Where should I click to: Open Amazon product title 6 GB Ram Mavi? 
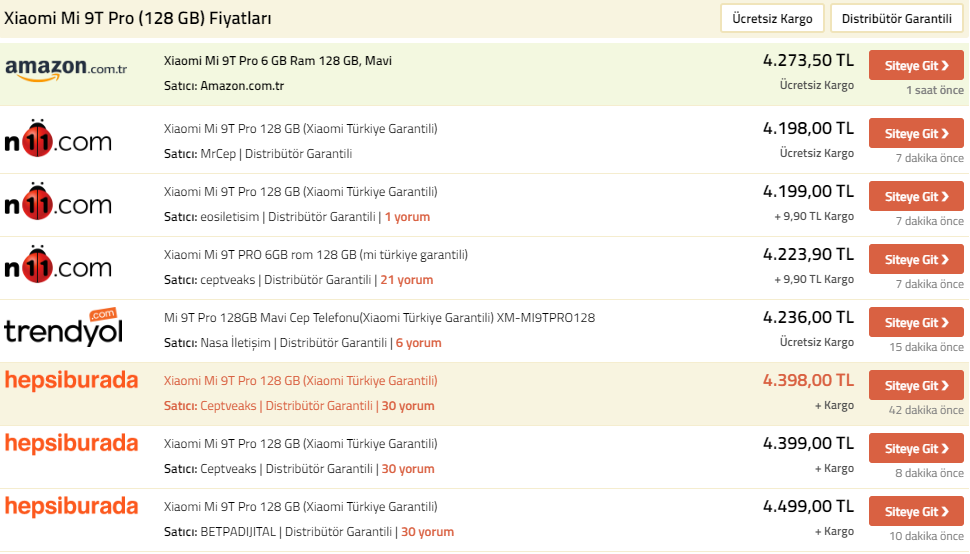tap(278, 61)
